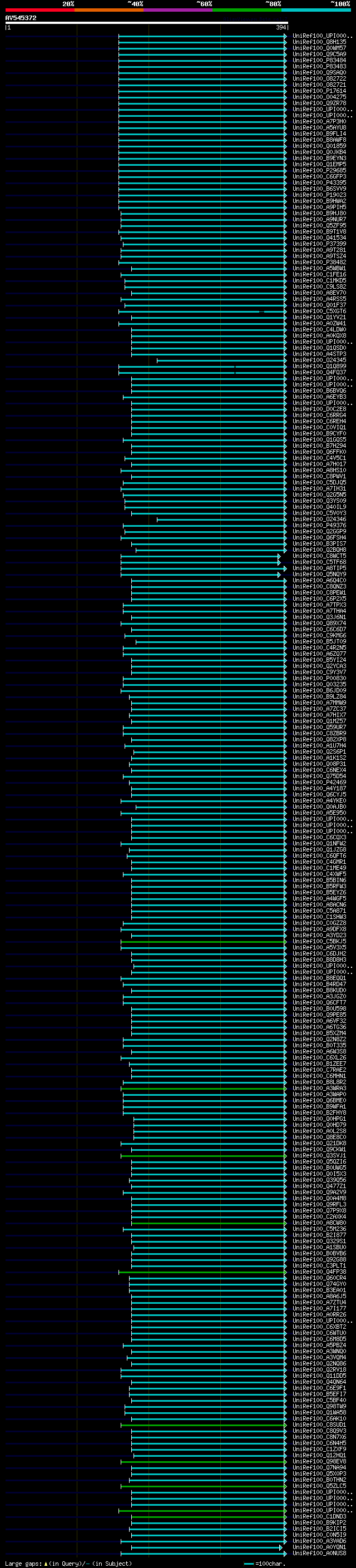
Task: Open hit UniRef100_Q2RV18
Action: (319, 1369)
